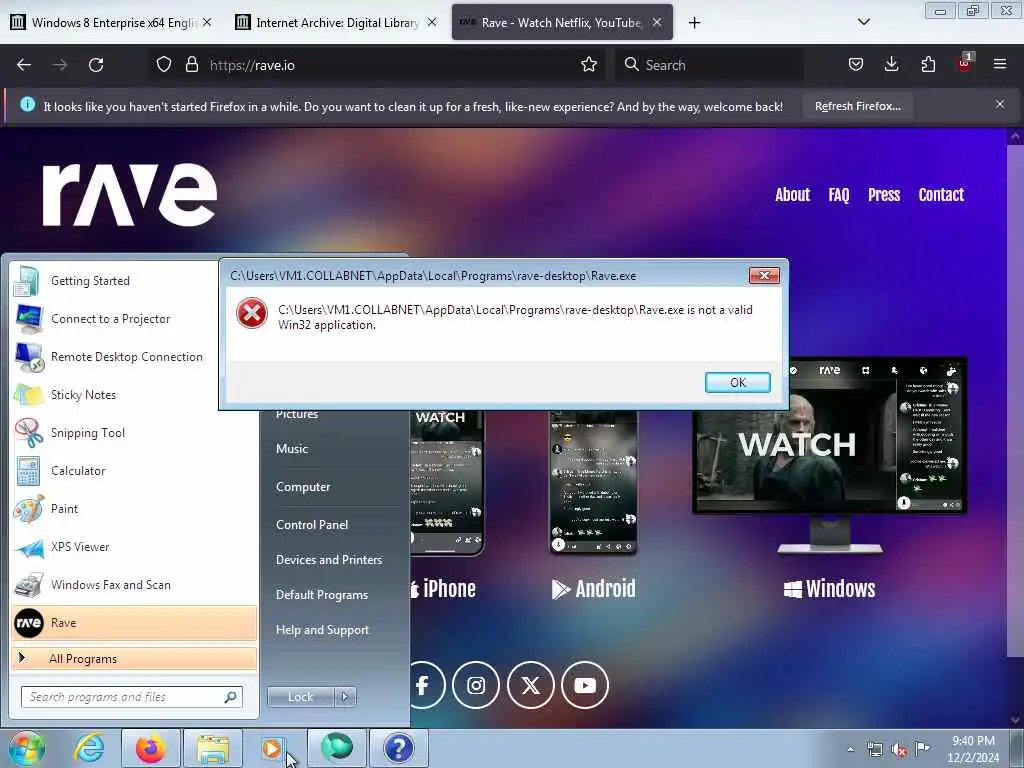The height and width of the screenshot is (768, 1024).
Task: Open Getting Started from Start menu
Action: (x=134, y=281)
